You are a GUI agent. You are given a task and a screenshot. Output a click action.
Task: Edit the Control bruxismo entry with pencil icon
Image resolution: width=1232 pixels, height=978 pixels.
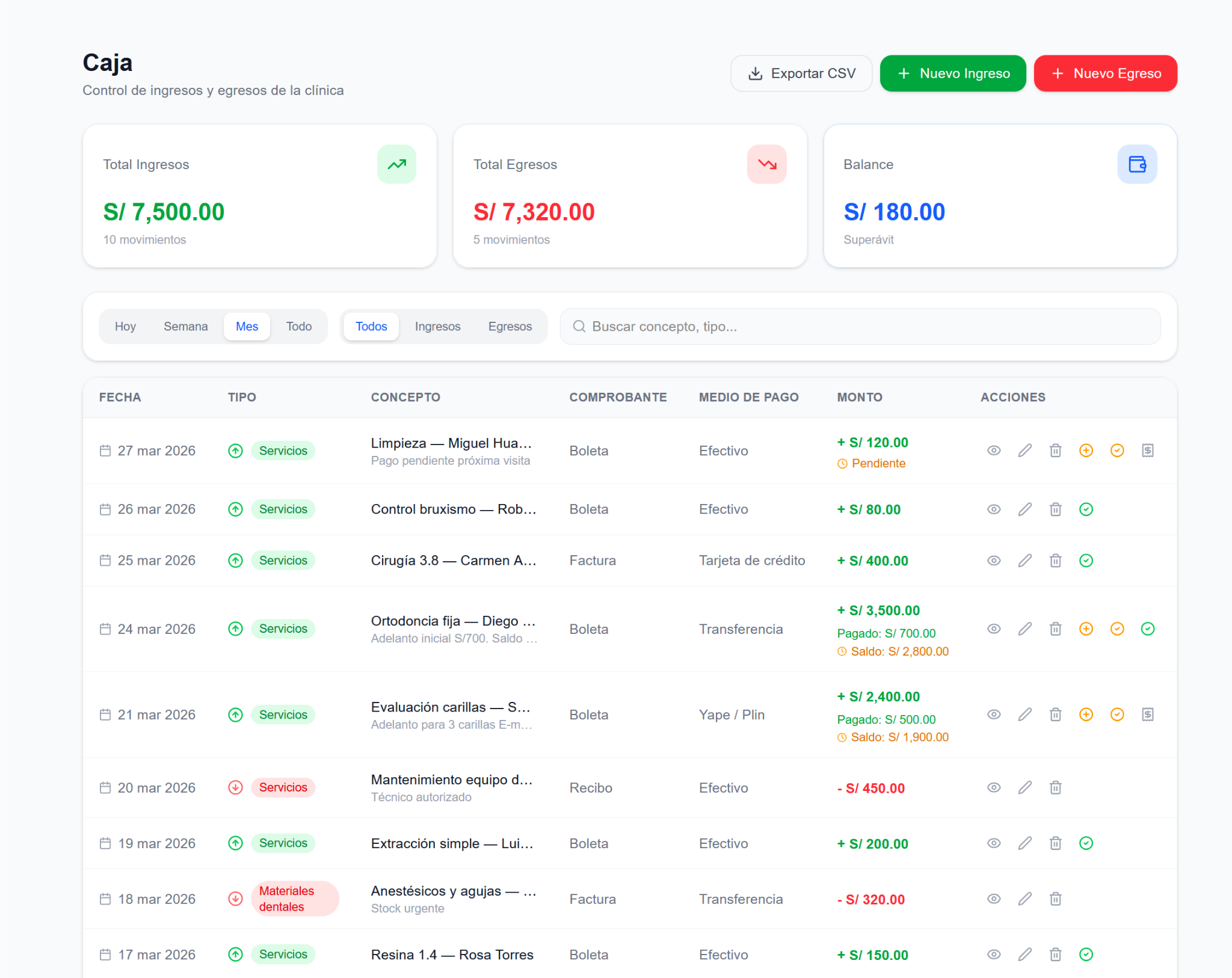click(x=1024, y=509)
